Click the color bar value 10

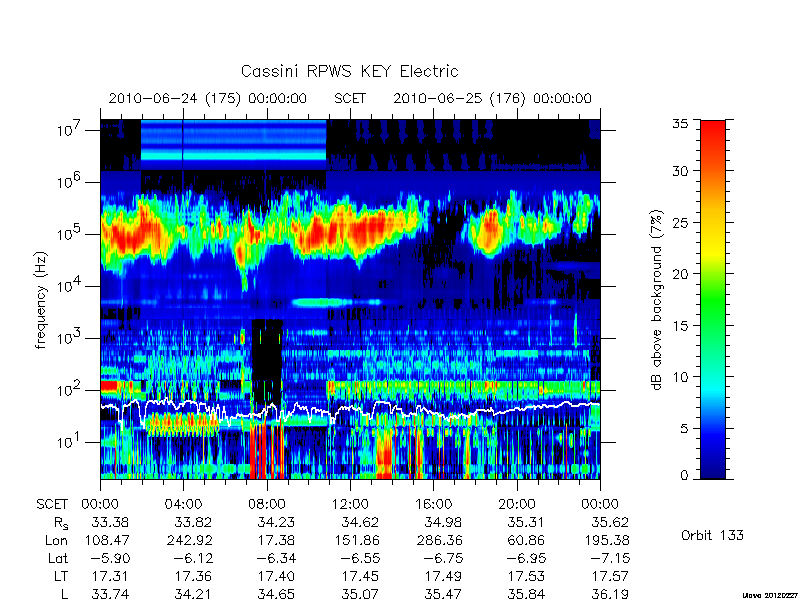[x=680, y=377]
